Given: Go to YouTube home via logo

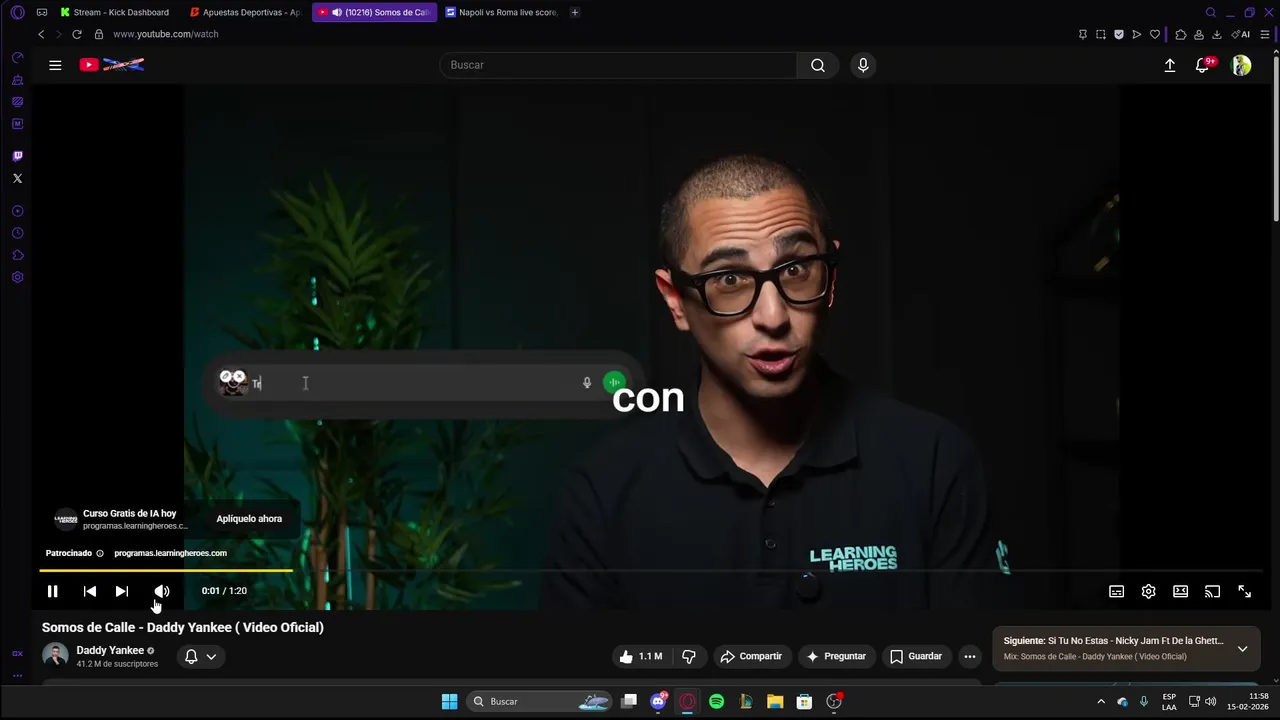Looking at the screenshot, I should click(x=112, y=65).
